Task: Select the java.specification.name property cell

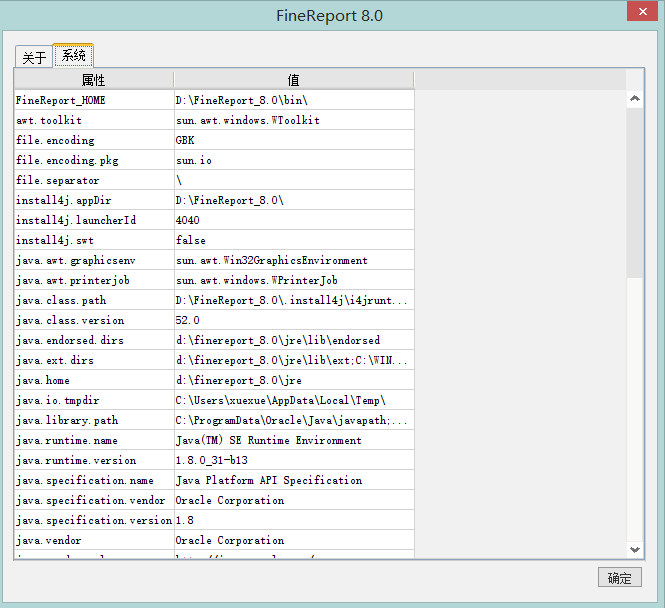Action: [x=94, y=480]
